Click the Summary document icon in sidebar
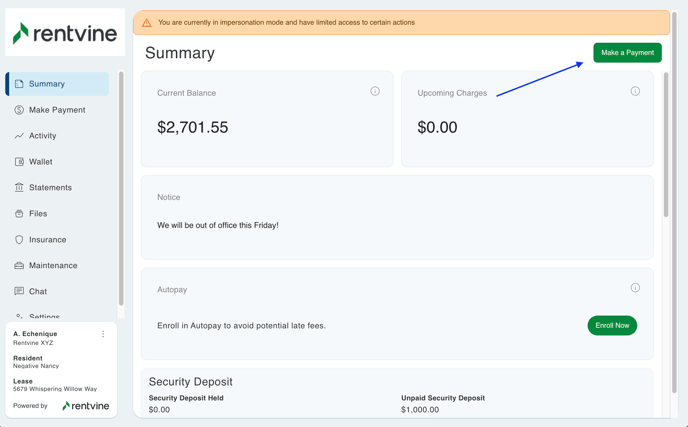This screenshot has height=427, width=688. tap(19, 84)
